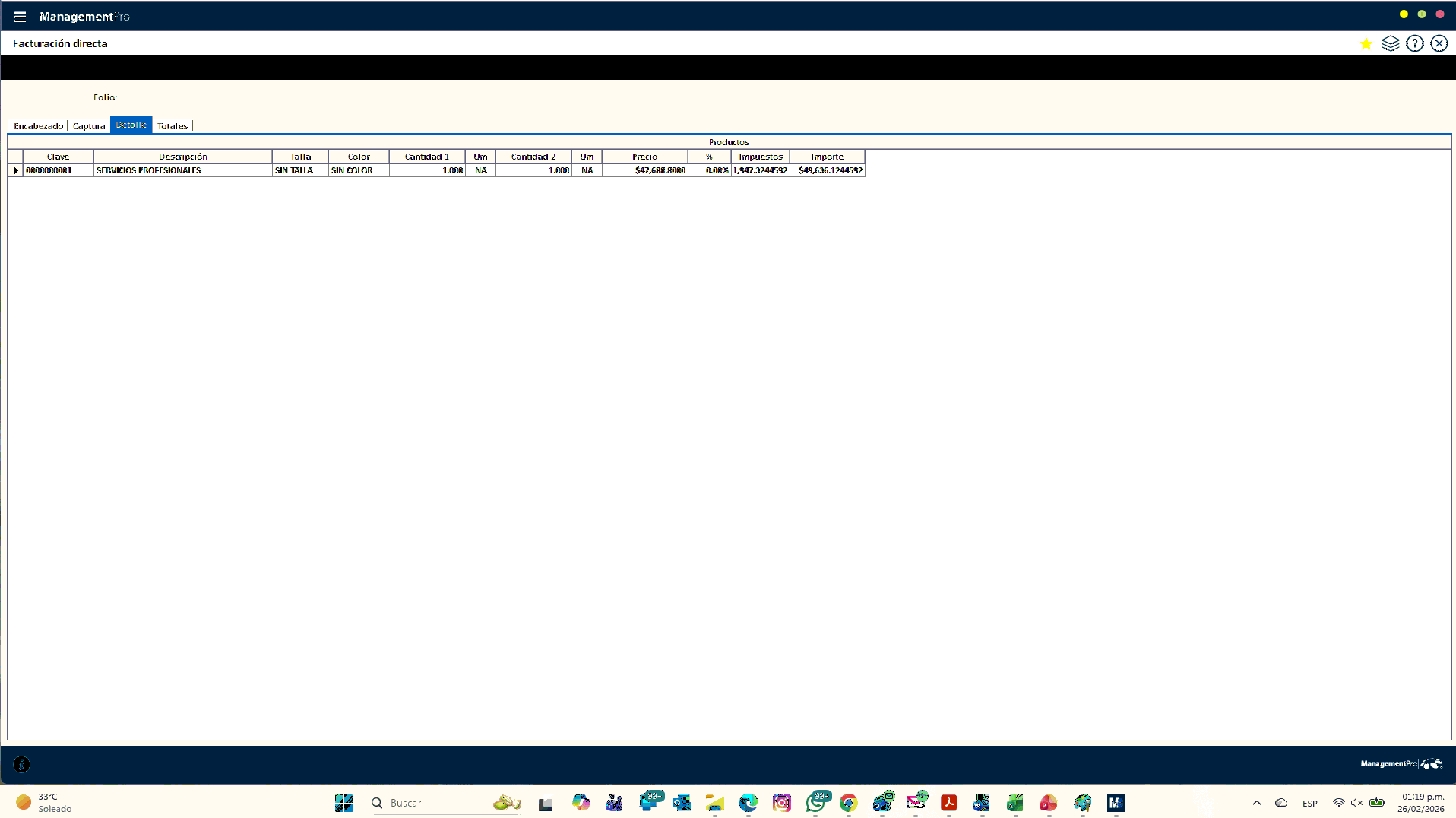Switch to the Encabezado tab
Viewport: 1456px width, 818px height.
39,126
